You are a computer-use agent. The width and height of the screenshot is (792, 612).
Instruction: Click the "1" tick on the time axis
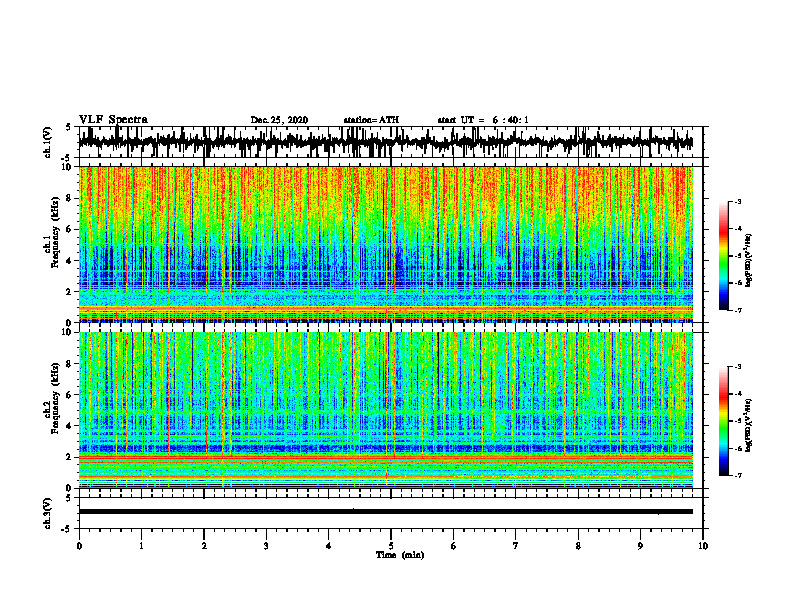click(141, 546)
